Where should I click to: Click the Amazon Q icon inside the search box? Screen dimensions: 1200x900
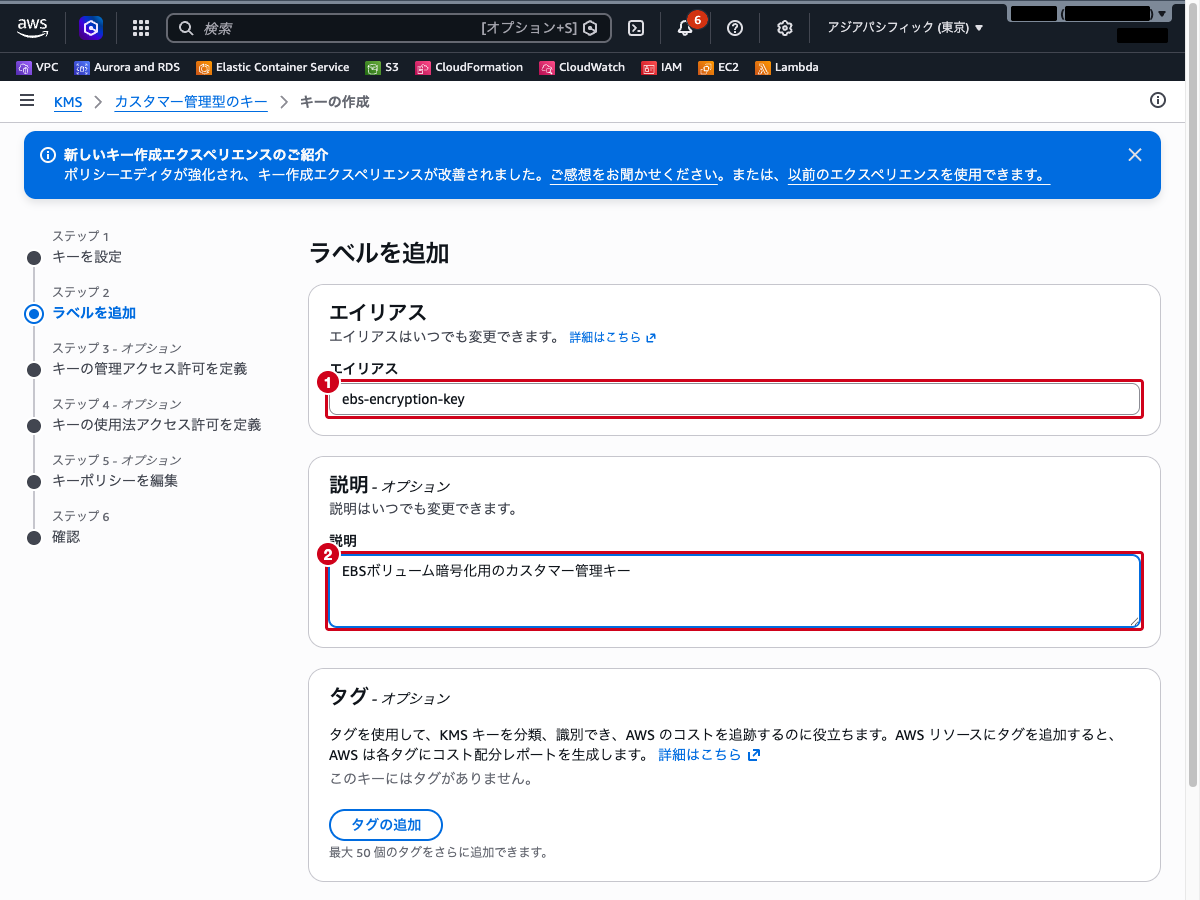click(591, 28)
